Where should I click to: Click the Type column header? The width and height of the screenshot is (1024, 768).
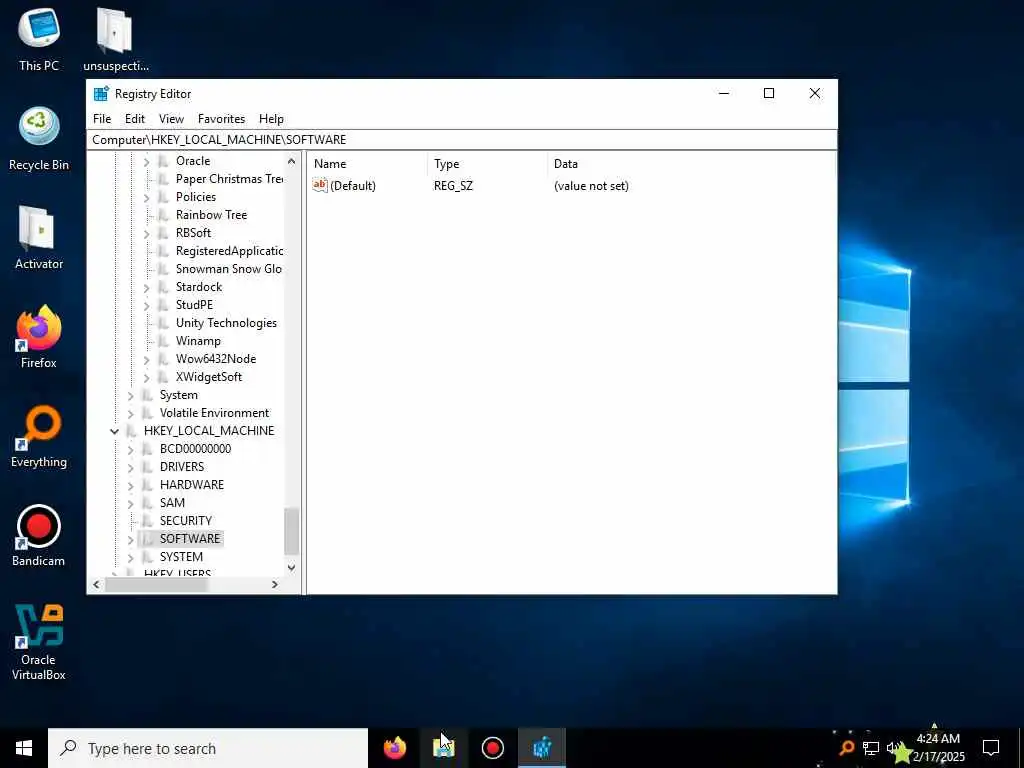click(487, 164)
